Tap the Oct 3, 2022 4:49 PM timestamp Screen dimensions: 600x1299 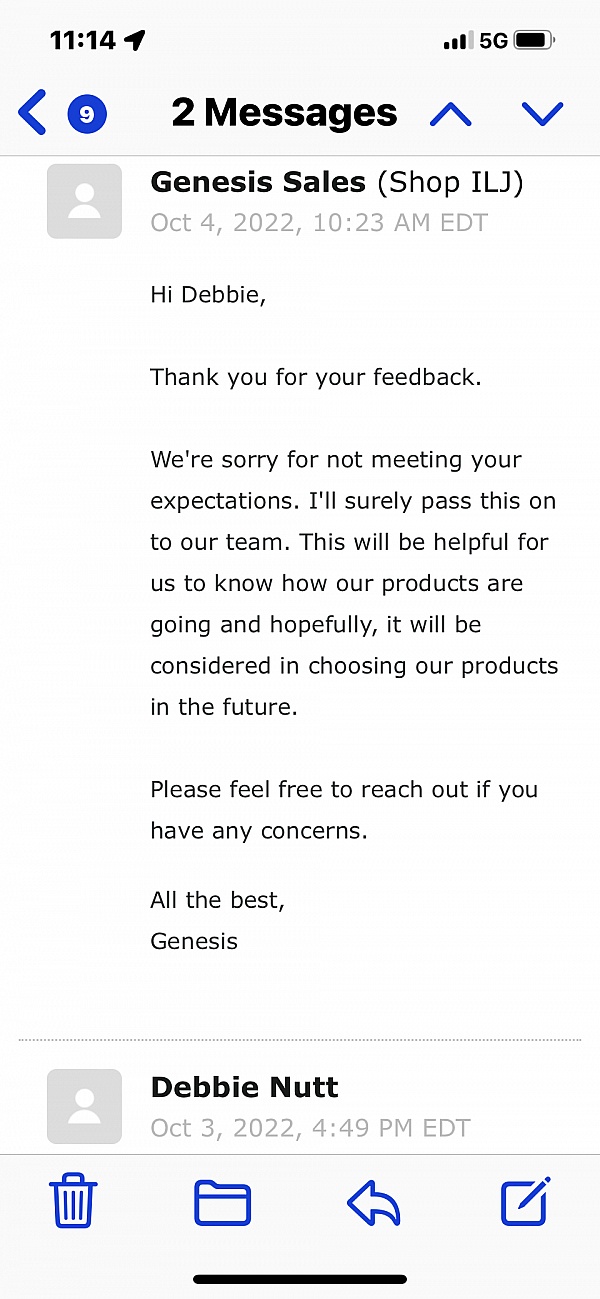coord(310,1128)
